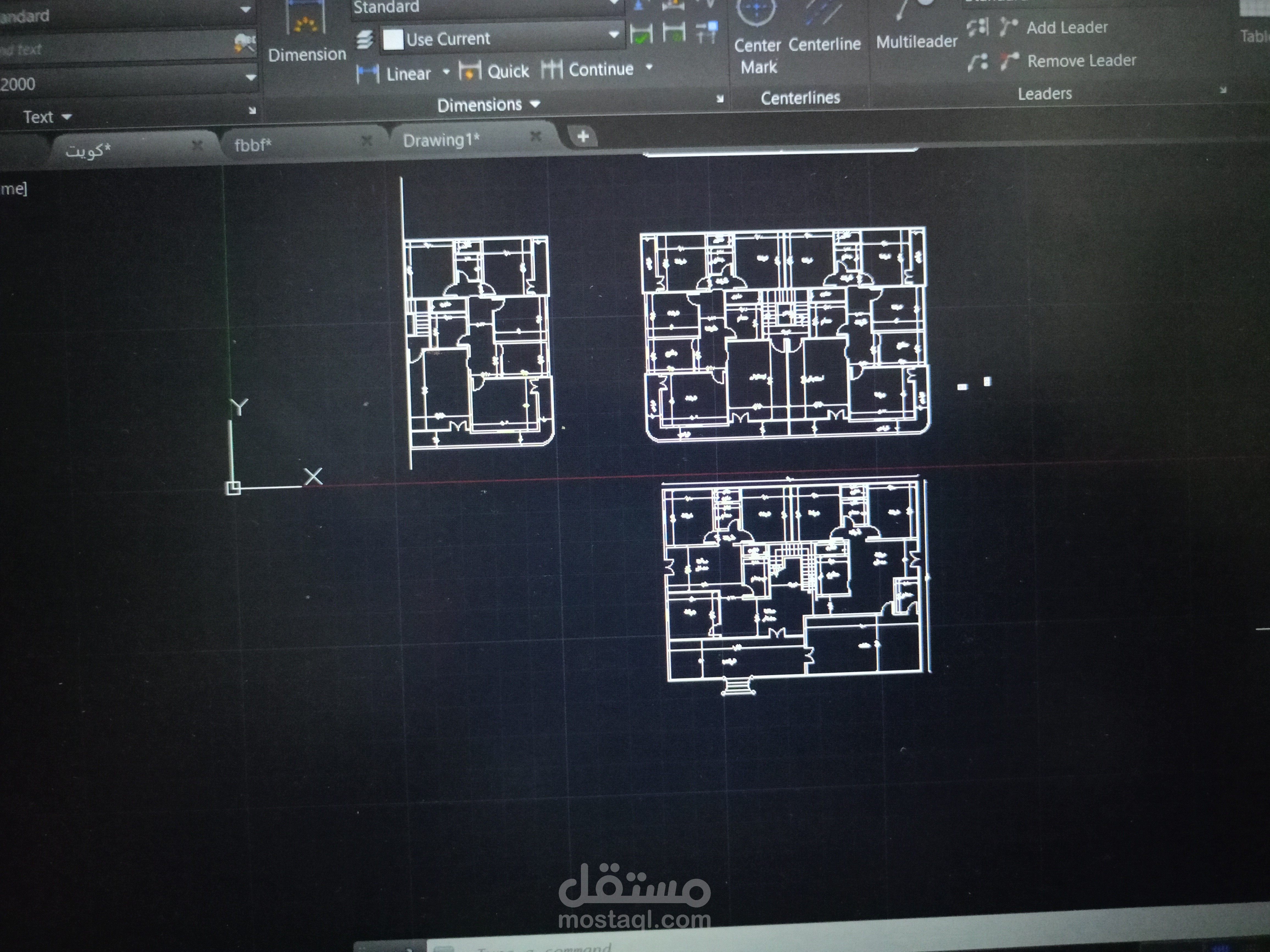Screen dimensions: 1270x952
Task: Select the Centerline tool
Action: [825, 28]
